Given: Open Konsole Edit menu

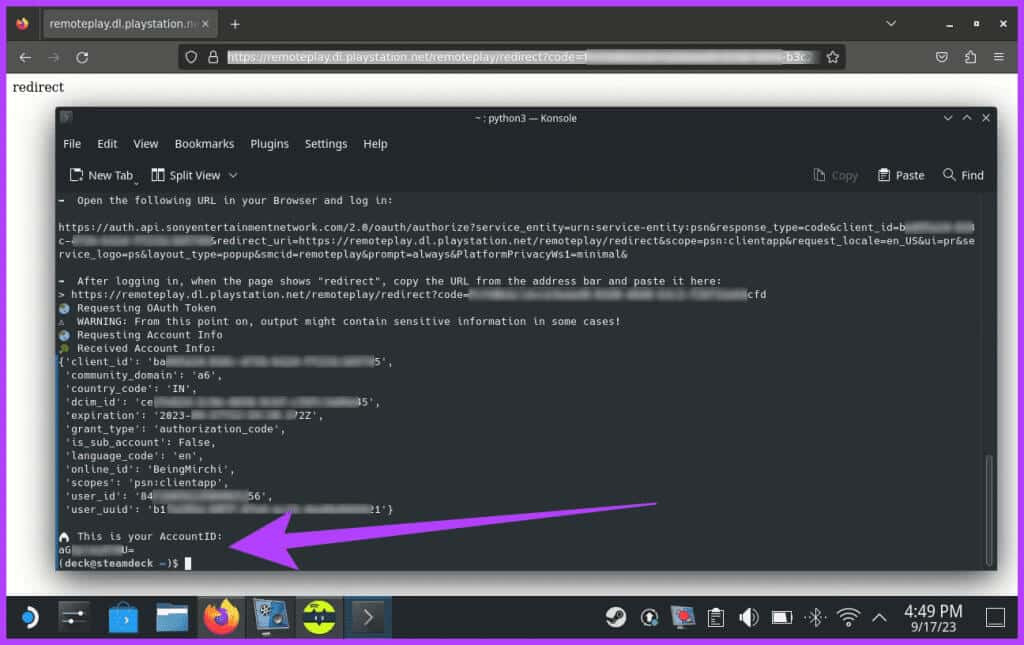Looking at the screenshot, I should 107,144.
